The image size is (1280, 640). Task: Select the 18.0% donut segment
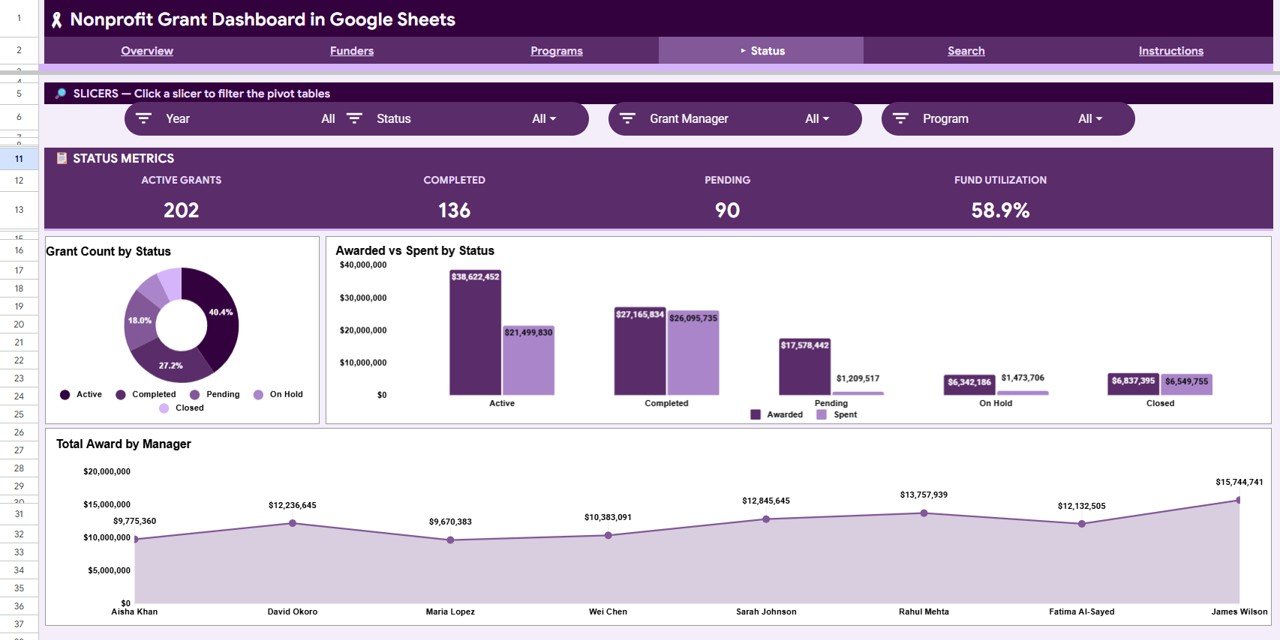point(139,322)
